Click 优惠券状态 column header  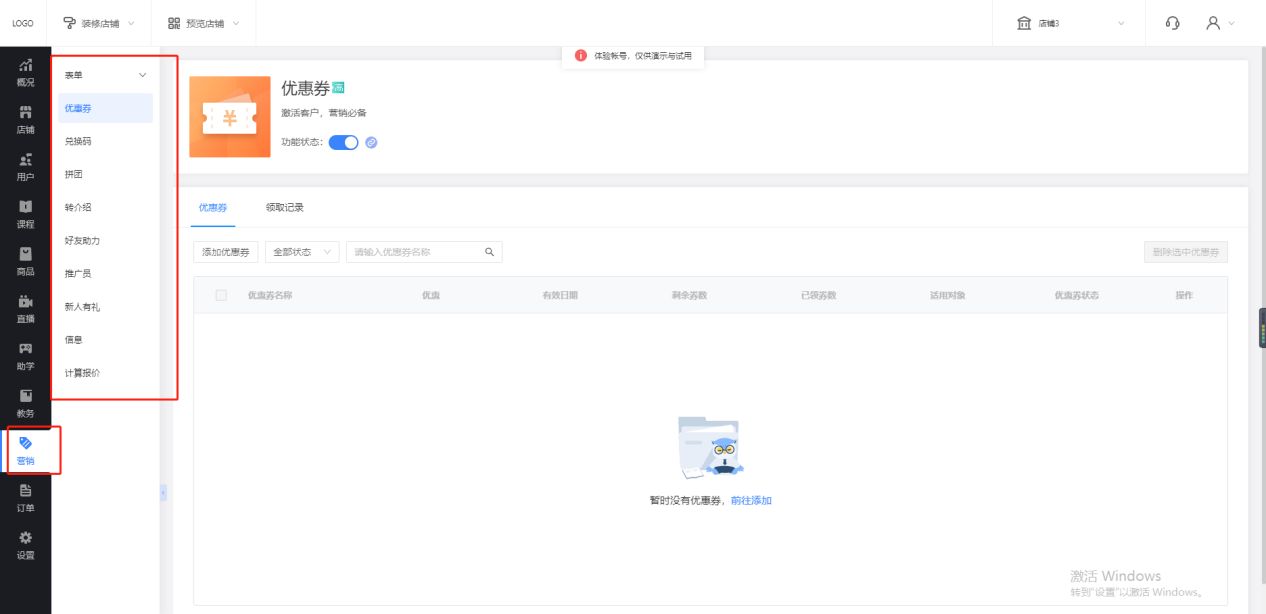[x=1077, y=295]
